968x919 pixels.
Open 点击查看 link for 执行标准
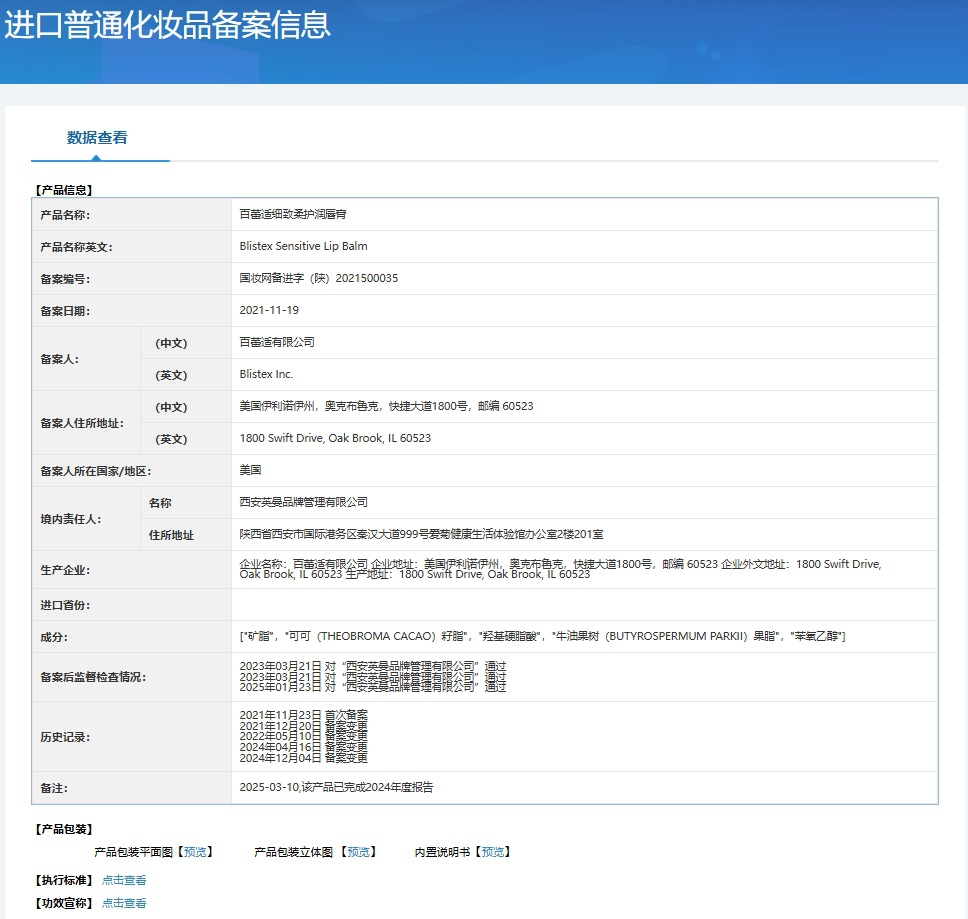point(124,880)
